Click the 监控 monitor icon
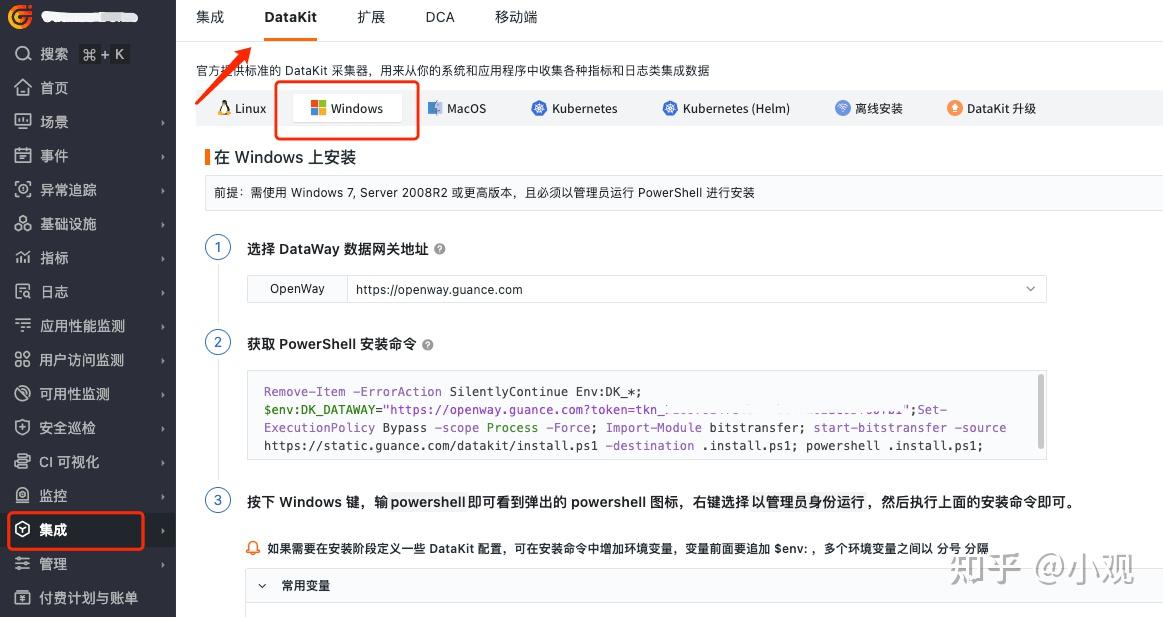Image resolution: width=1163 pixels, height=617 pixels. 23,495
